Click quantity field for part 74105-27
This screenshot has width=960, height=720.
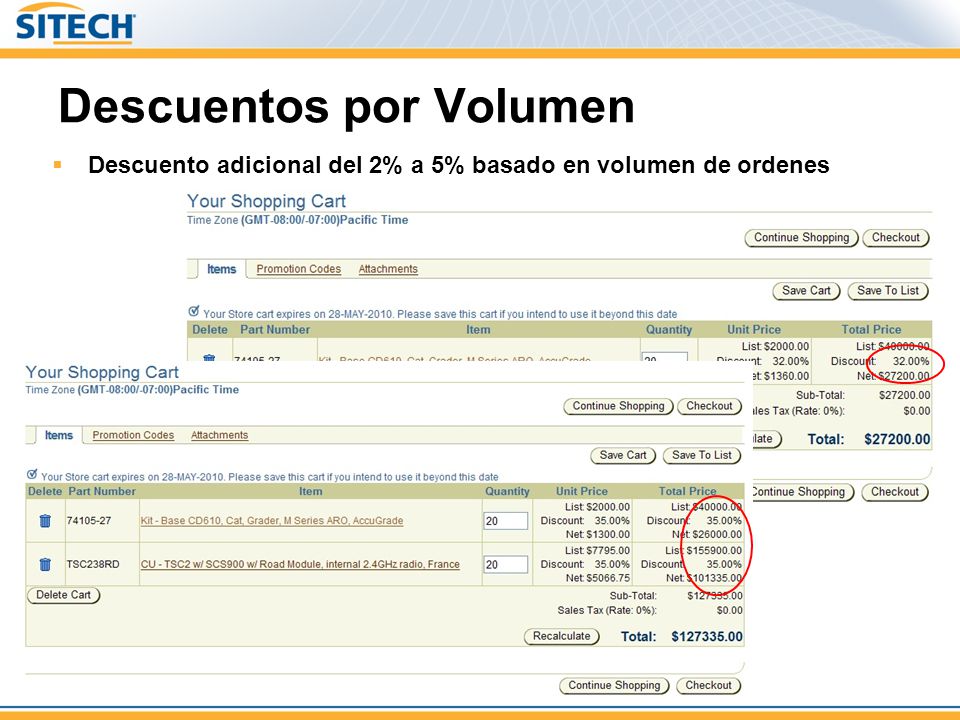click(505, 521)
